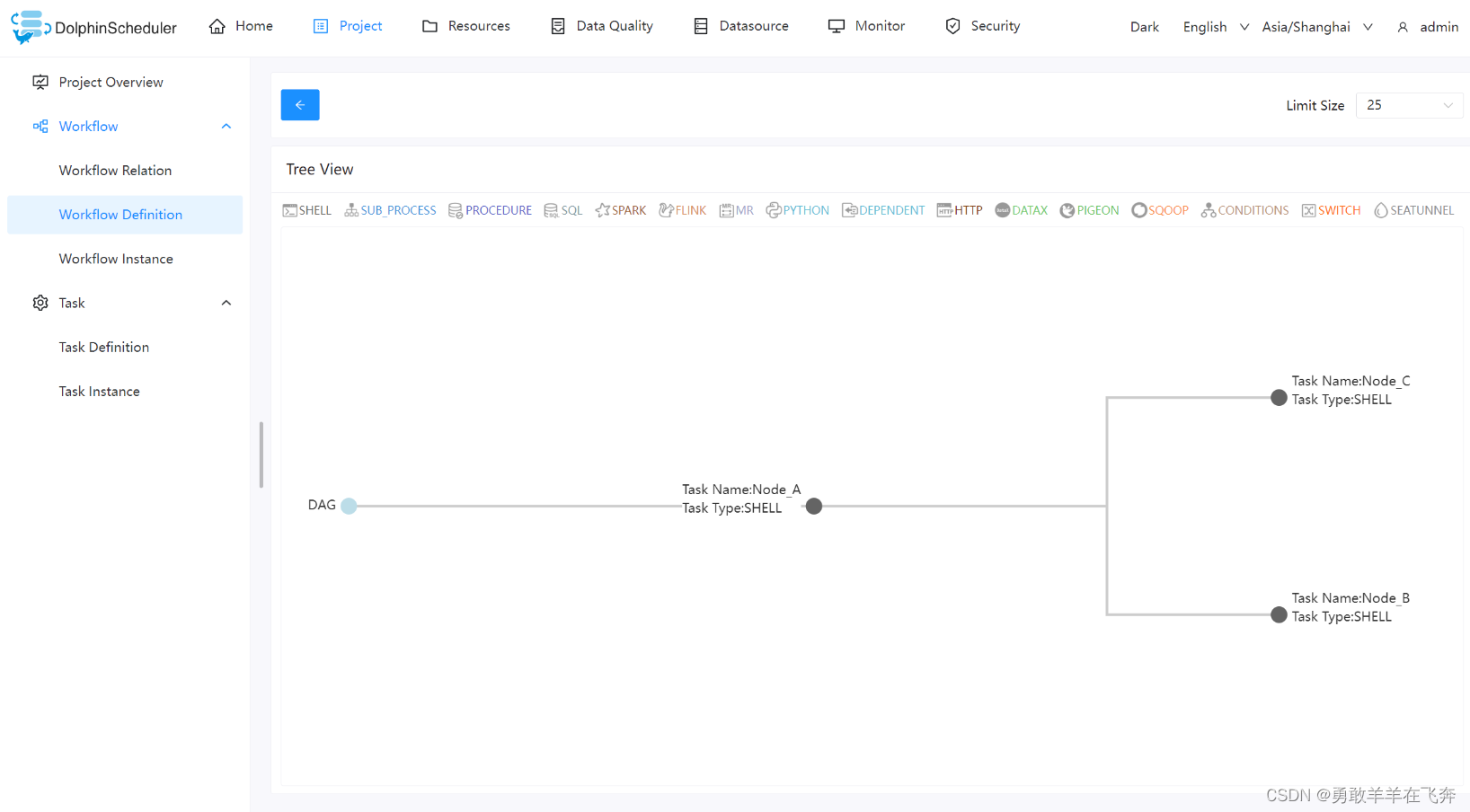
Task: Click the DAG root node circle
Action: tap(349, 506)
